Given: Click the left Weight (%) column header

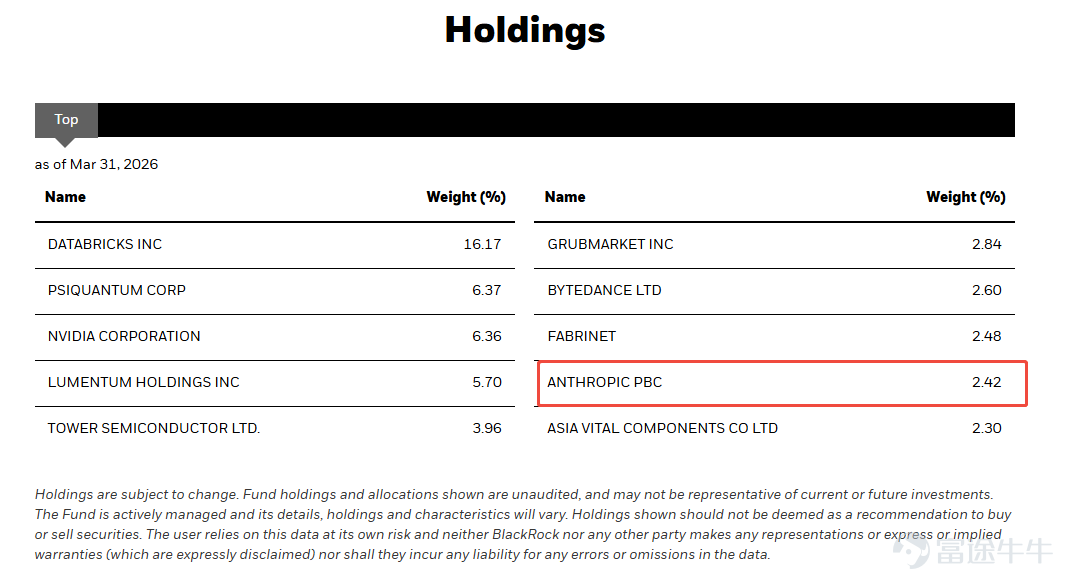Looking at the screenshot, I should (466, 197).
